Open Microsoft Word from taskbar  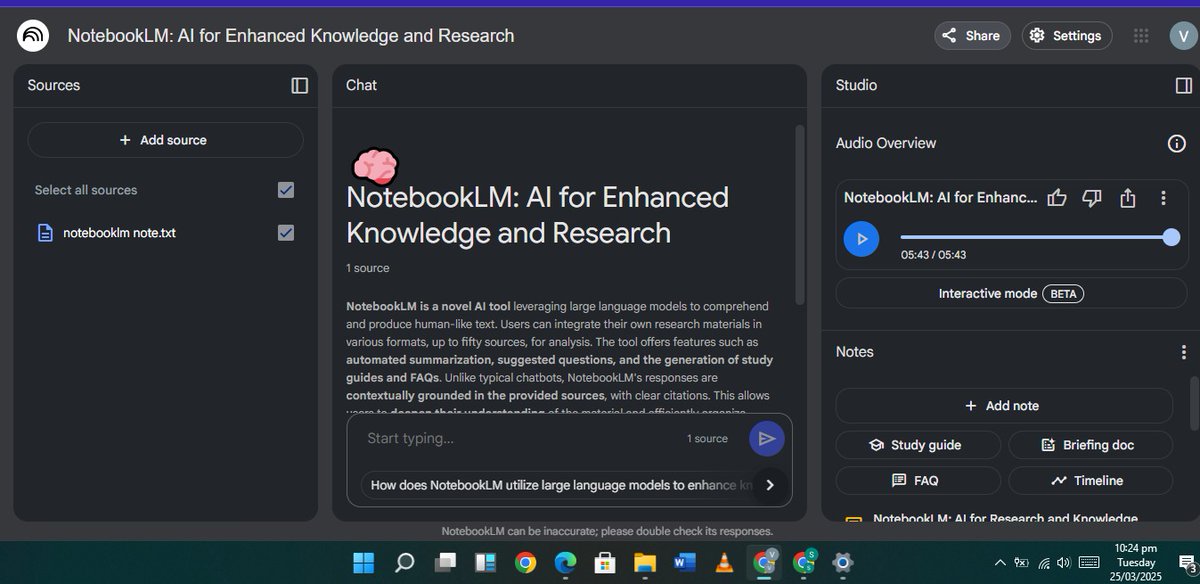[x=684, y=563]
